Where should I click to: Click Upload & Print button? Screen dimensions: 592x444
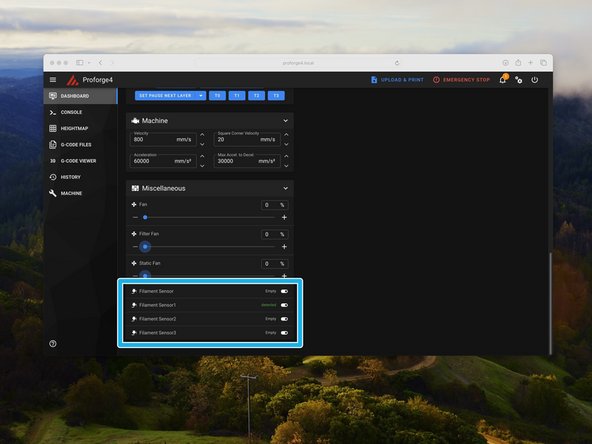(x=397, y=80)
